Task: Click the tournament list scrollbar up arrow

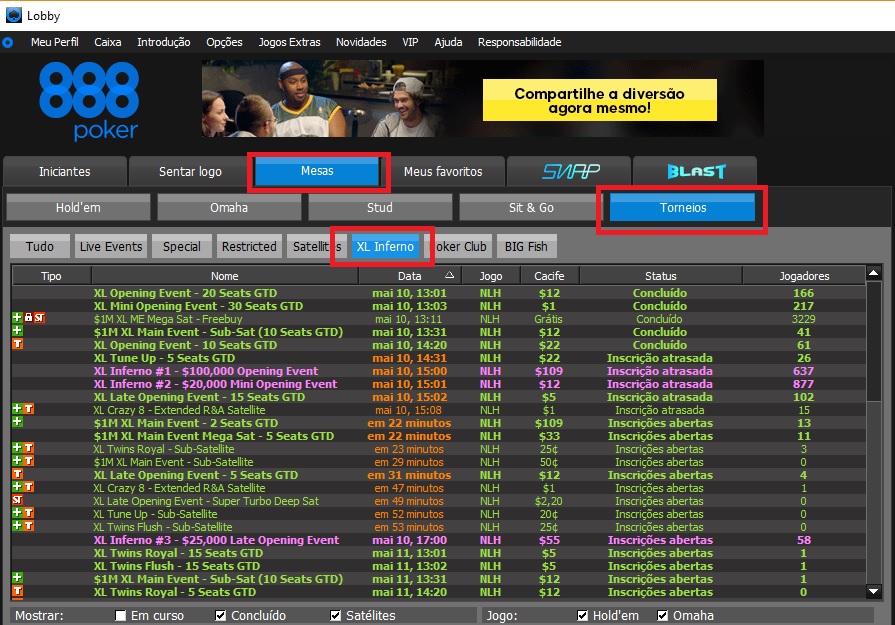Action: 873,273
